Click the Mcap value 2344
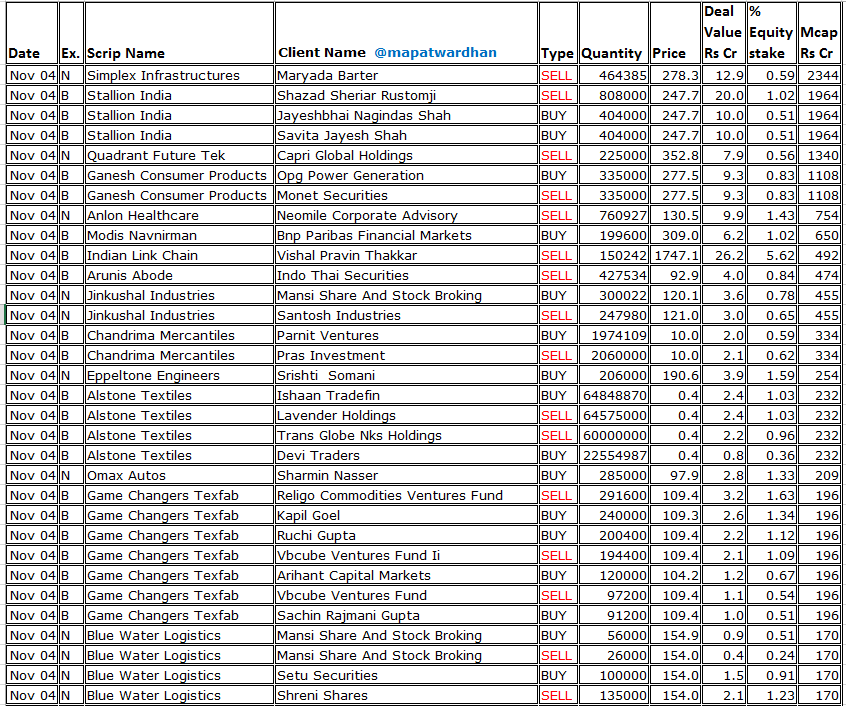Screen dimensions: 846x706 (x=819, y=76)
